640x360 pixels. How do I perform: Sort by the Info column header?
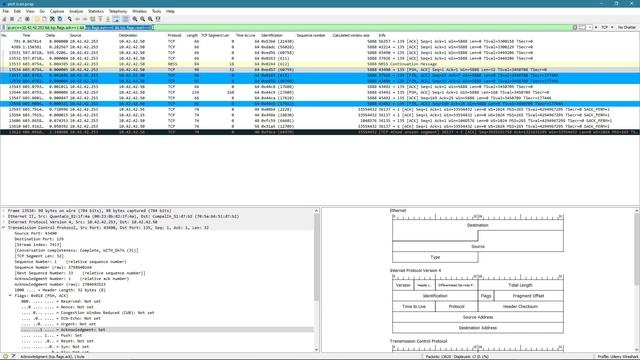pos(382,36)
